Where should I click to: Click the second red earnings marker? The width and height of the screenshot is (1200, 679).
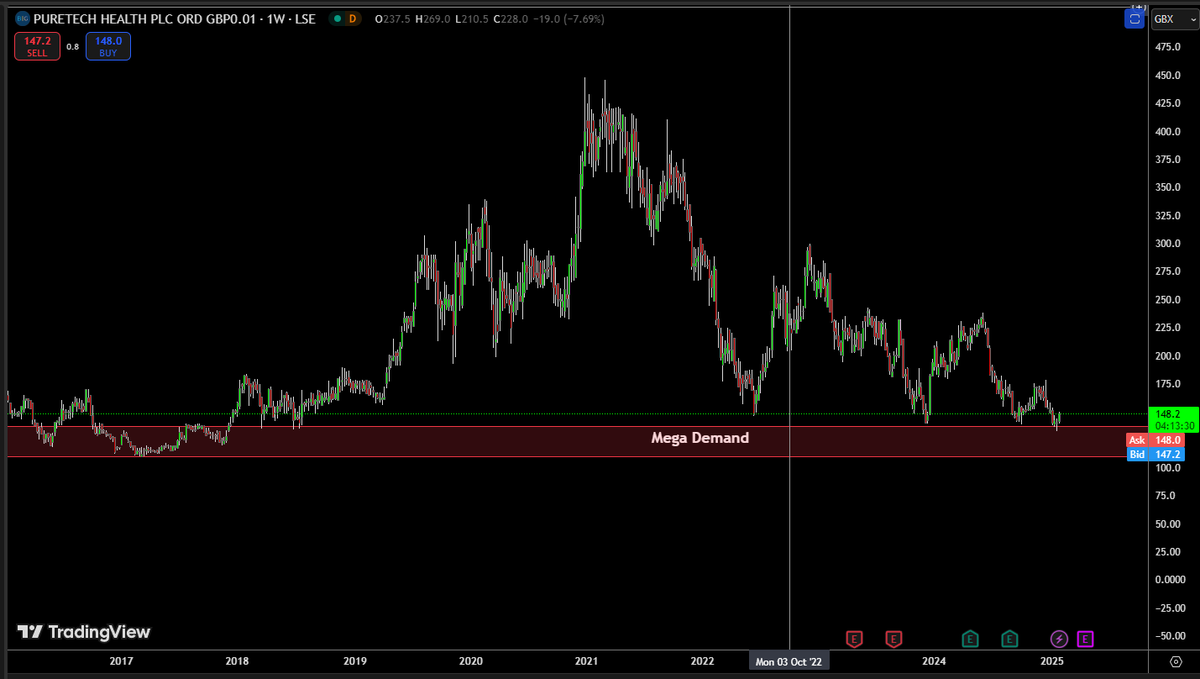893,638
